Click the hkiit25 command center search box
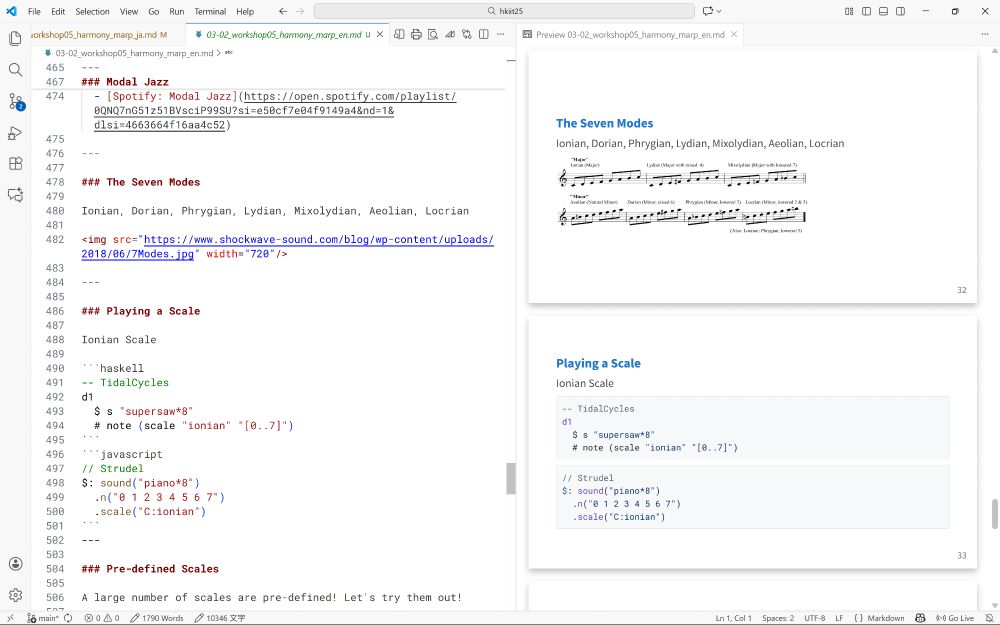 click(504, 11)
